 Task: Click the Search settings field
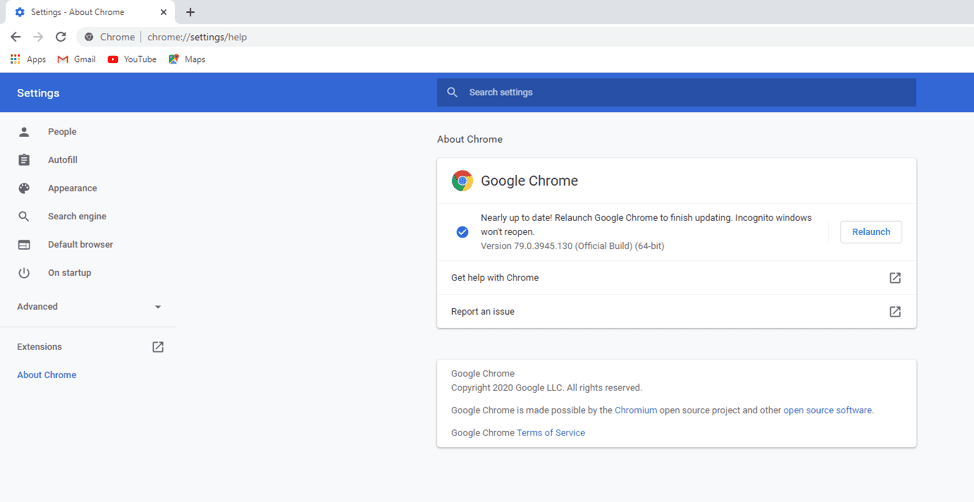point(676,93)
